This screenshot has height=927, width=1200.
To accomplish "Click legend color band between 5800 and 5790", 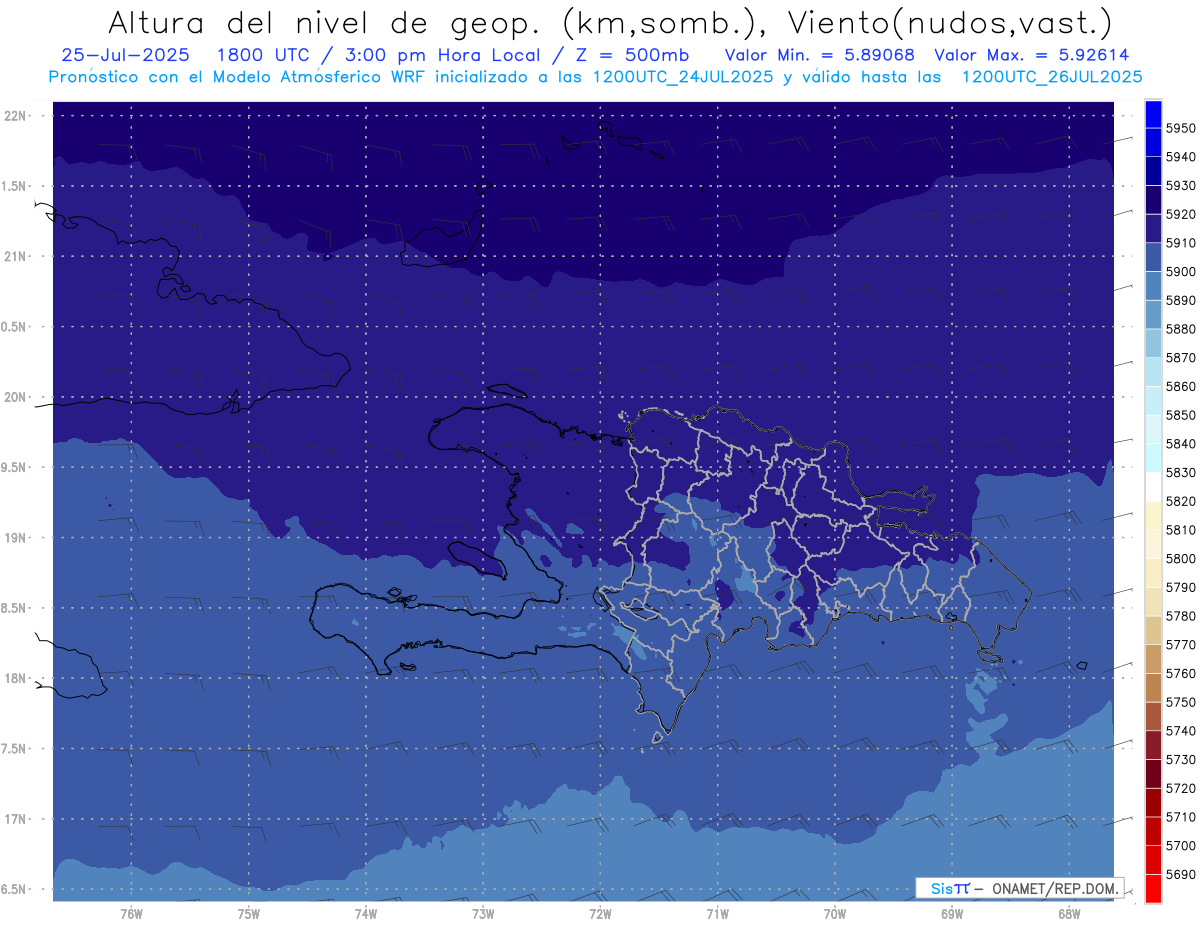I will pyautogui.click(x=1153, y=573).
